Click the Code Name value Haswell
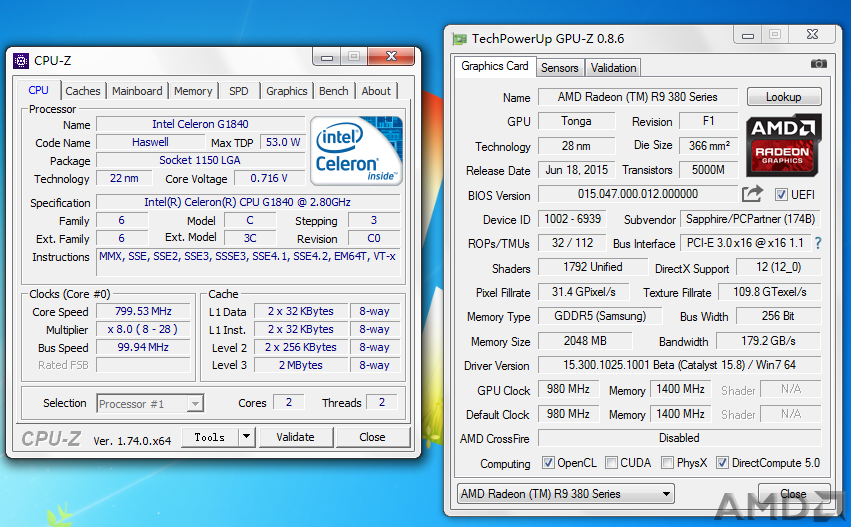Screen dimensions: 851x527 [150, 142]
